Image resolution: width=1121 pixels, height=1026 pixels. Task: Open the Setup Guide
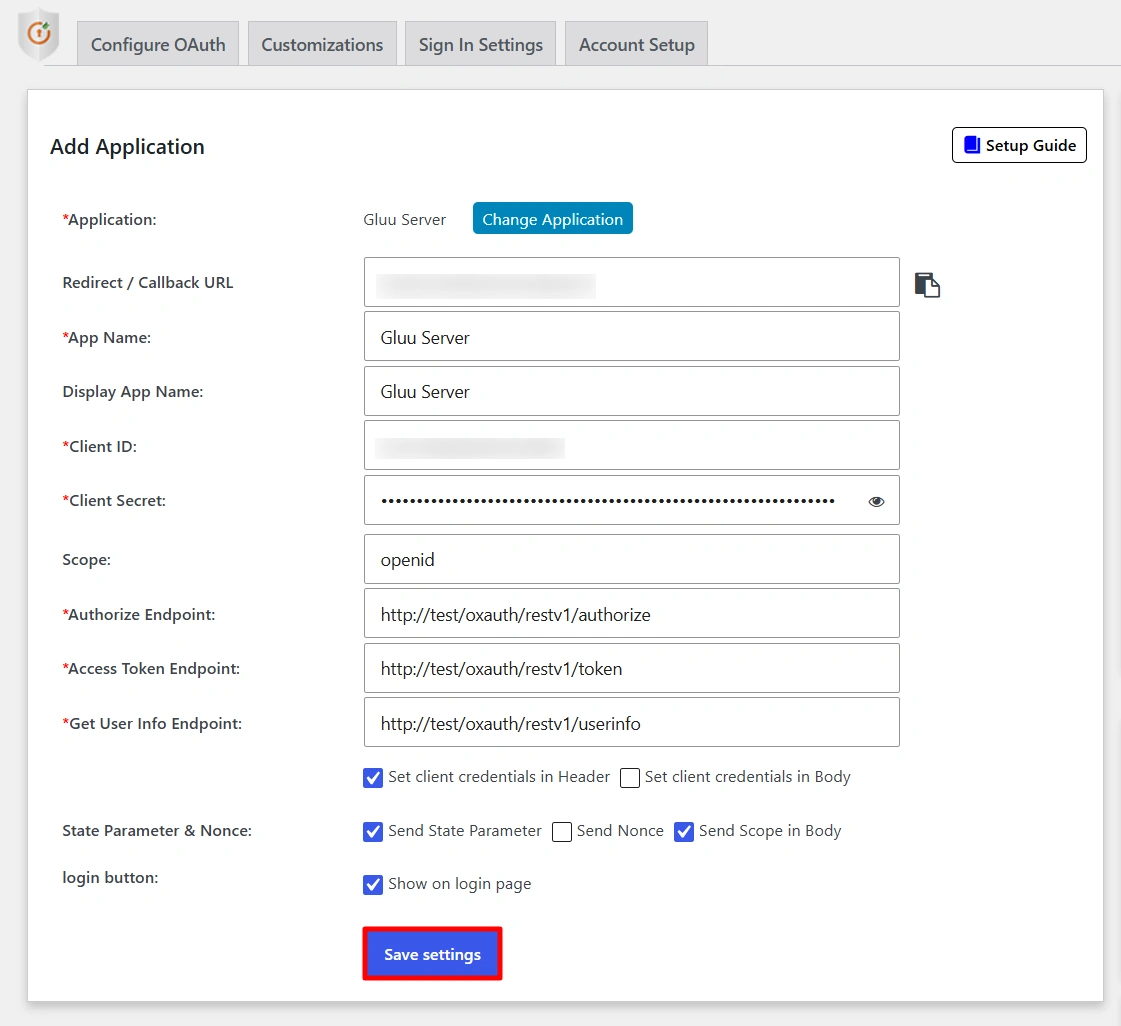point(1019,145)
